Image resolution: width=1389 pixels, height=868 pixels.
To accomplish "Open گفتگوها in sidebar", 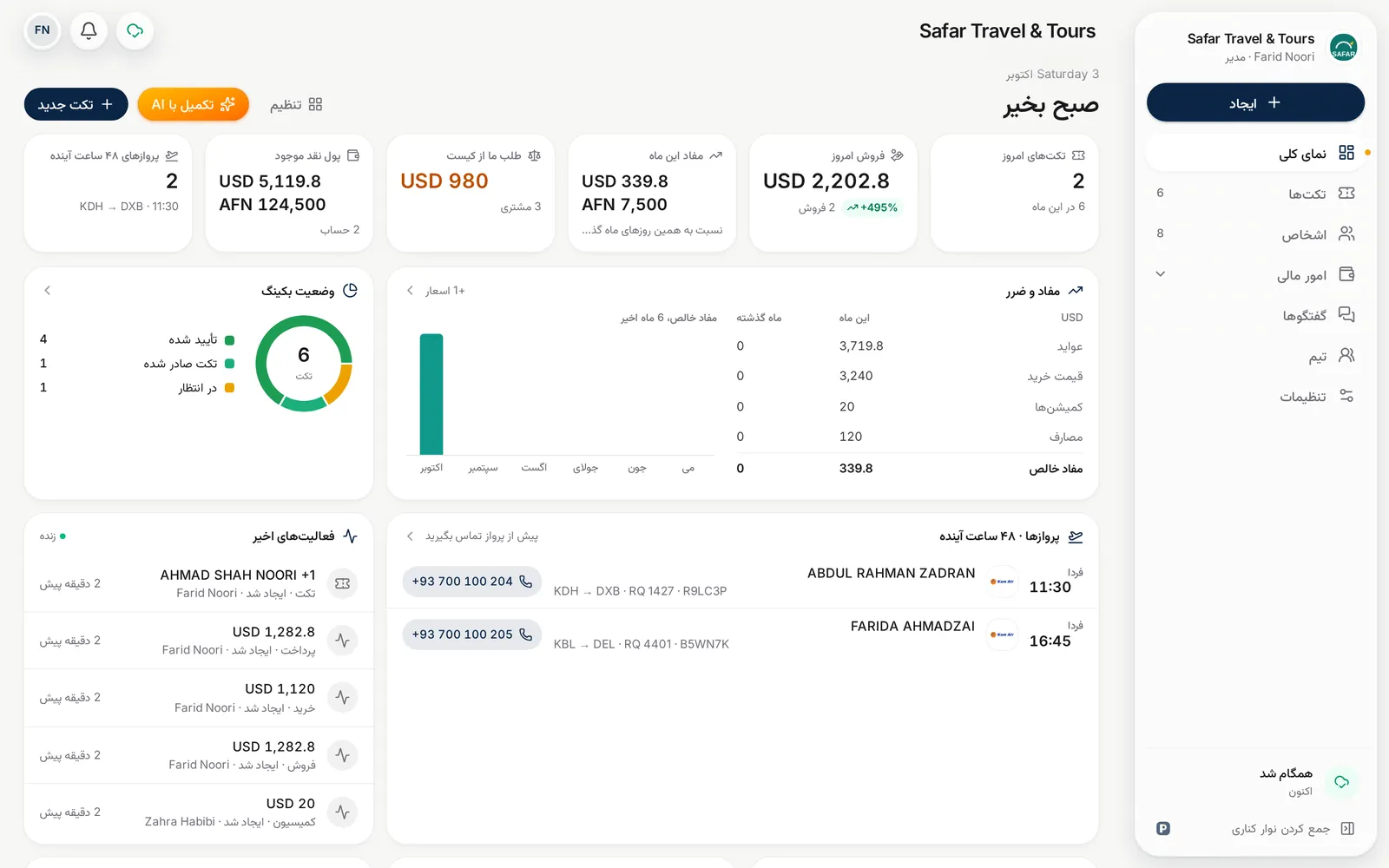I will (1255, 315).
